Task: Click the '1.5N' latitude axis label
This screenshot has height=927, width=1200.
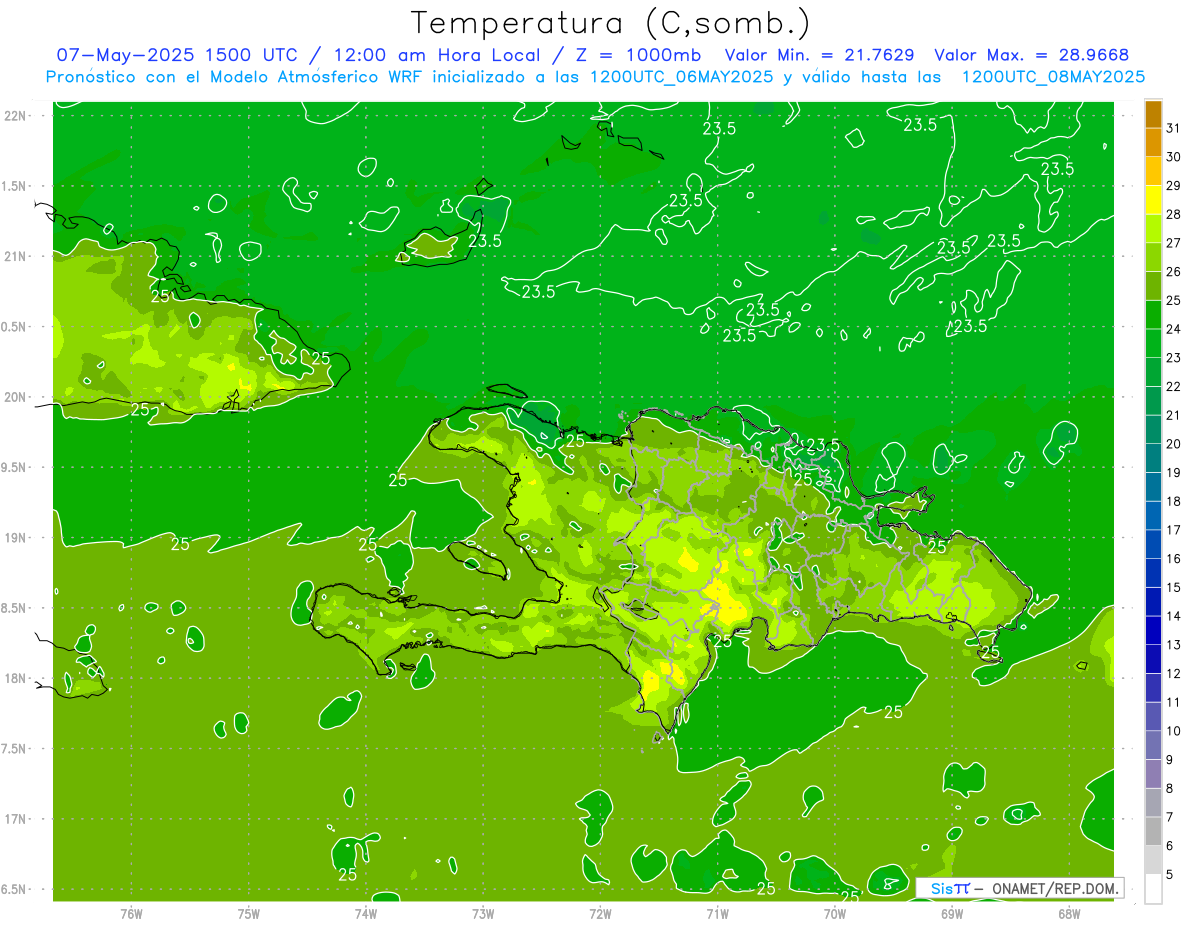Action: (14, 186)
